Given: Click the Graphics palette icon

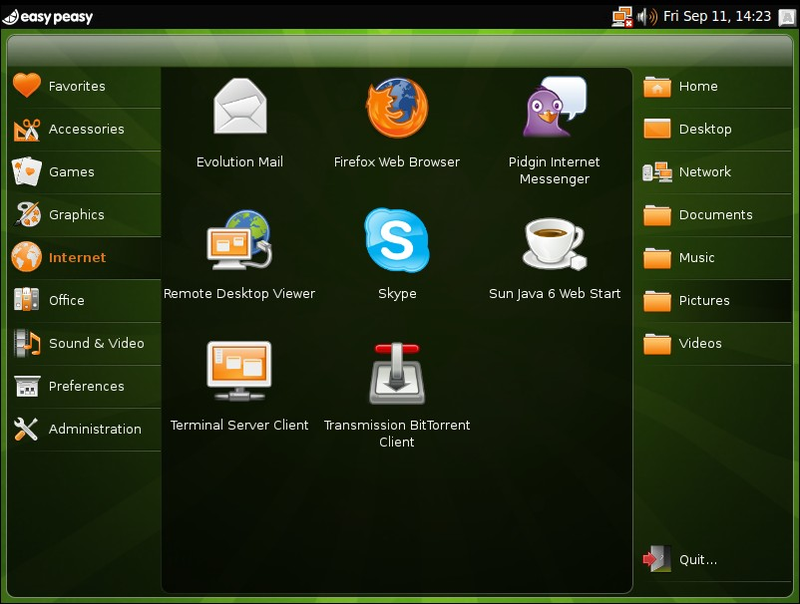Looking at the screenshot, I should pos(27,214).
